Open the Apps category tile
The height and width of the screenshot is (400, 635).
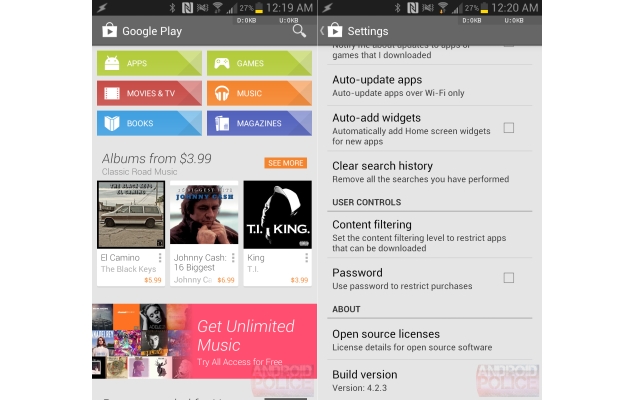(x=149, y=63)
